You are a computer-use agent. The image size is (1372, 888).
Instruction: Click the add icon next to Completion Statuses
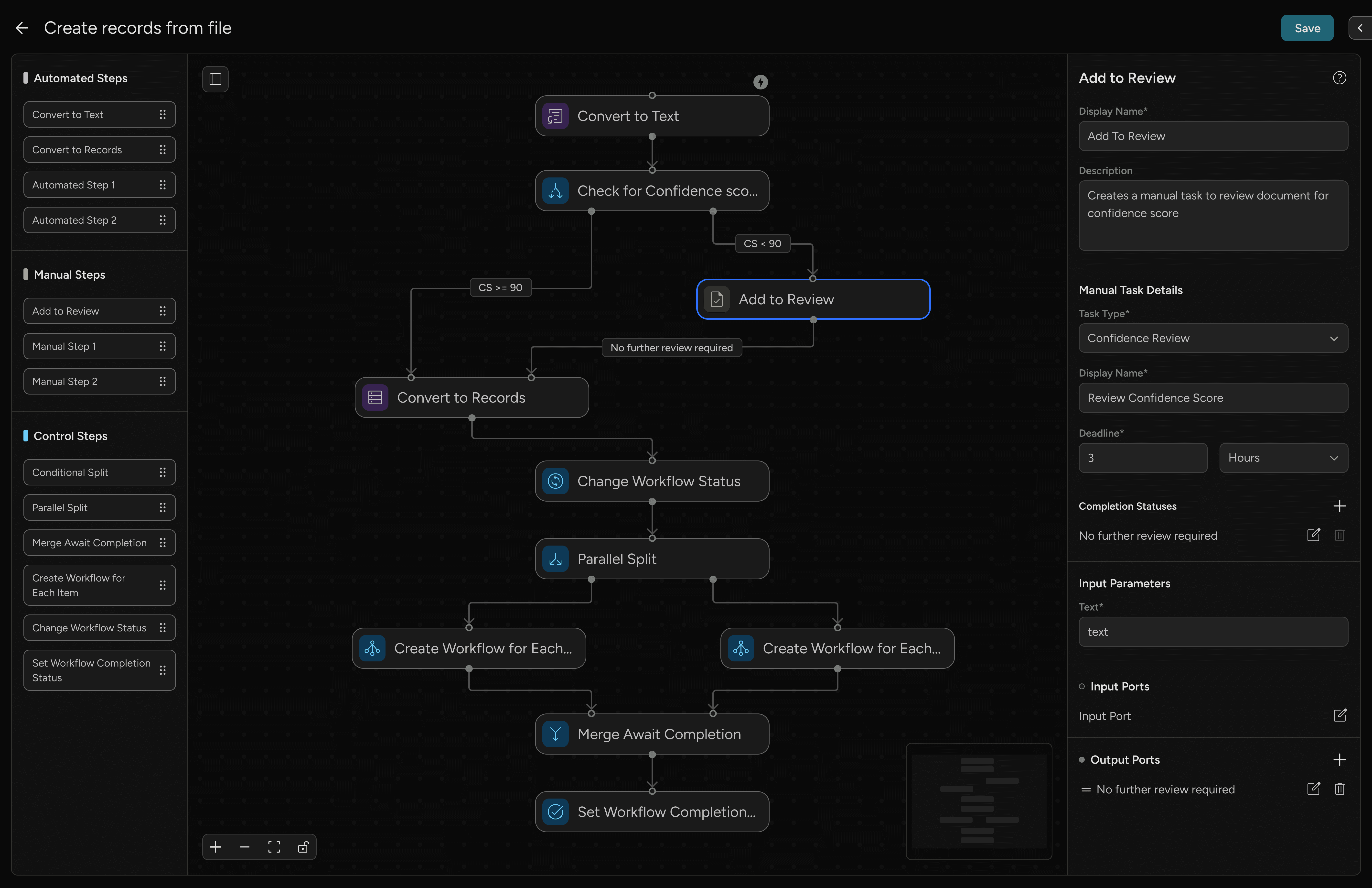1340,506
